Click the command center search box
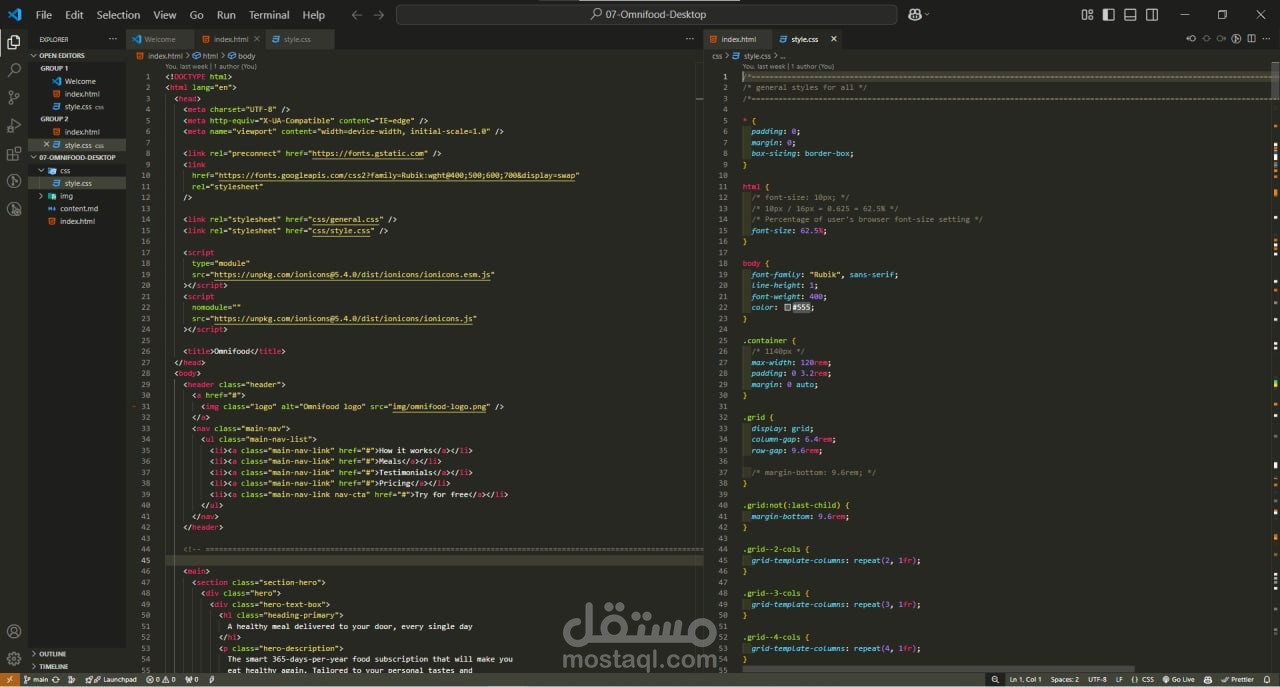This screenshot has height=687, width=1280. pyautogui.click(x=647, y=15)
